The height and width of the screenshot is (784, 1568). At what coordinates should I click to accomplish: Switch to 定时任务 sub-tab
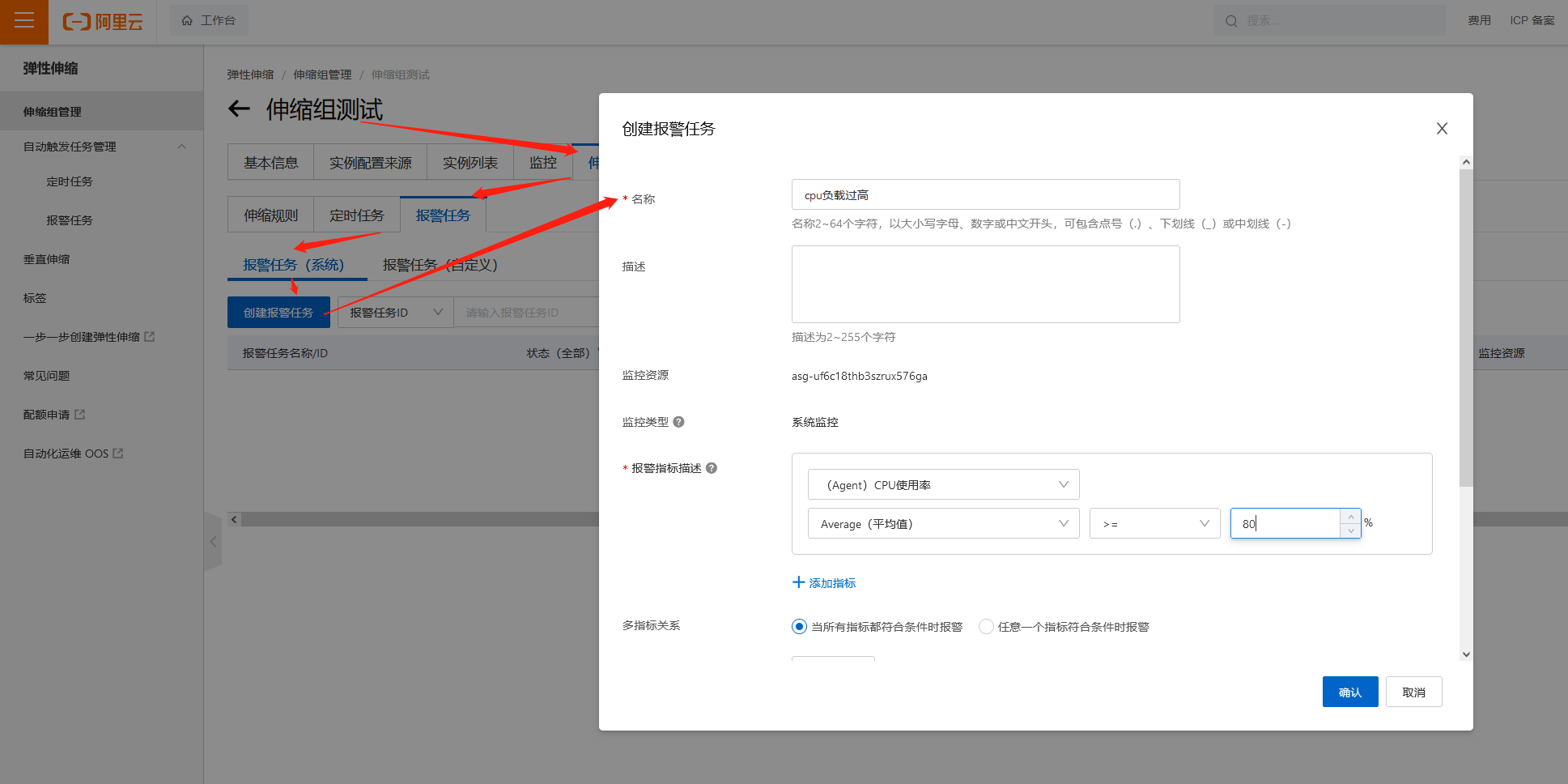point(357,215)
